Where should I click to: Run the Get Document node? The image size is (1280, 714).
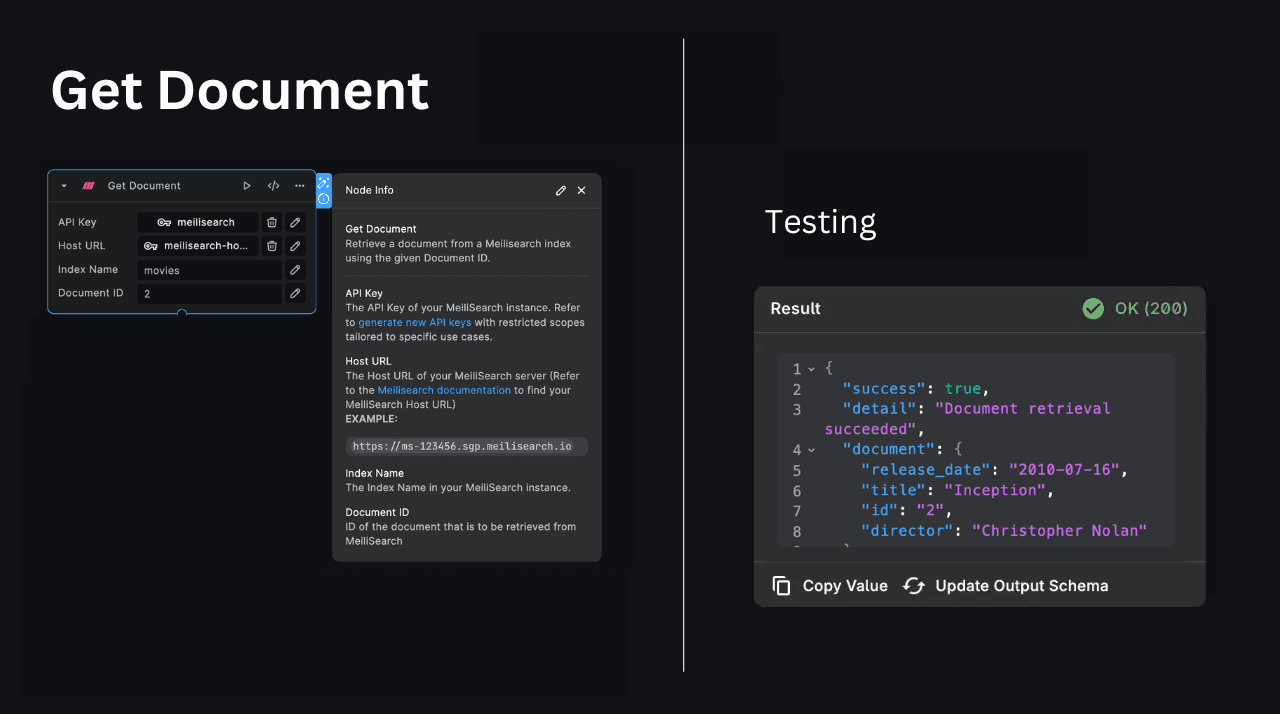[247, 186]
